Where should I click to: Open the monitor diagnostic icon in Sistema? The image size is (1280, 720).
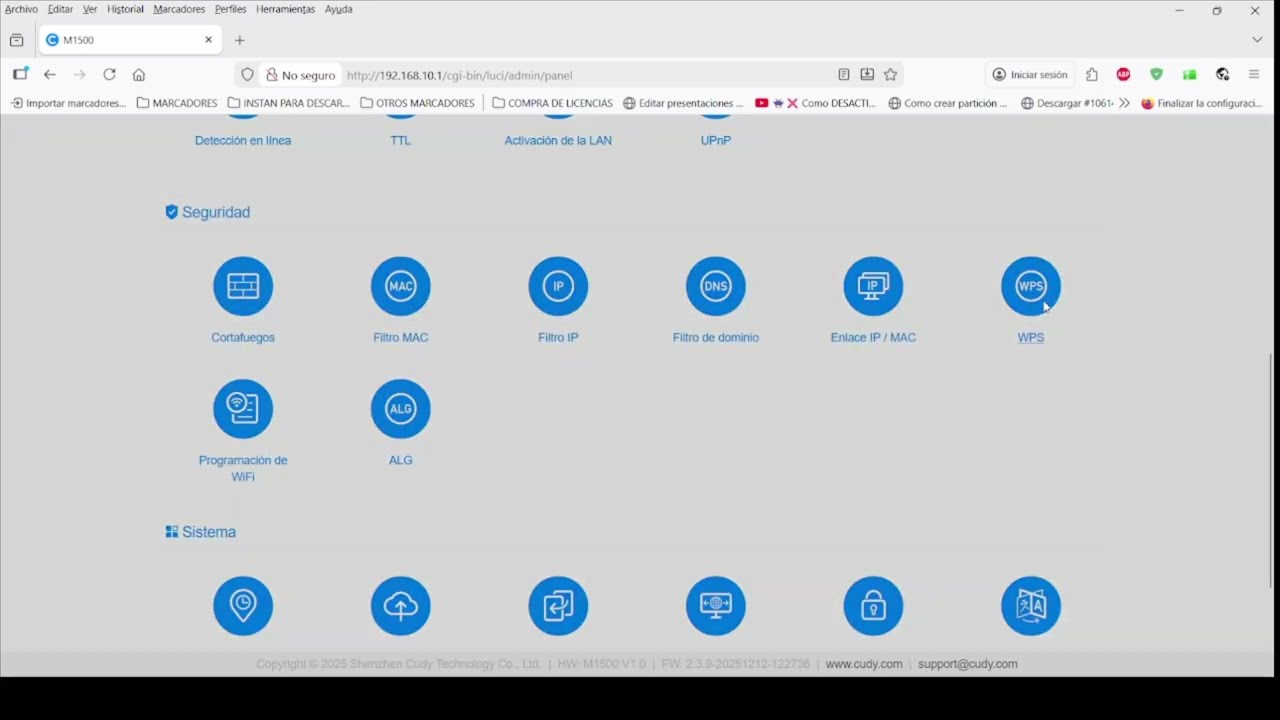716,606
